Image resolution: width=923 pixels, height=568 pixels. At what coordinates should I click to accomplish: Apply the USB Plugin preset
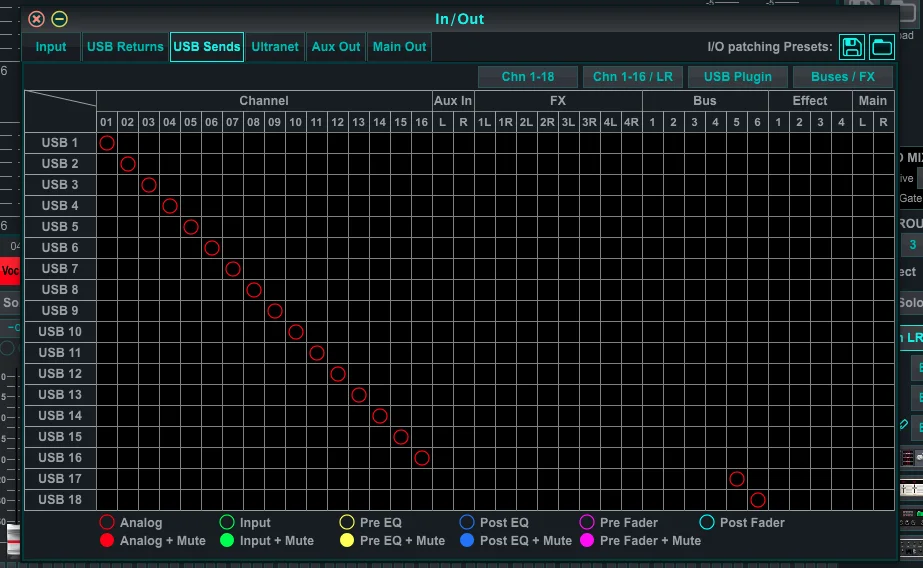point(737,77)
